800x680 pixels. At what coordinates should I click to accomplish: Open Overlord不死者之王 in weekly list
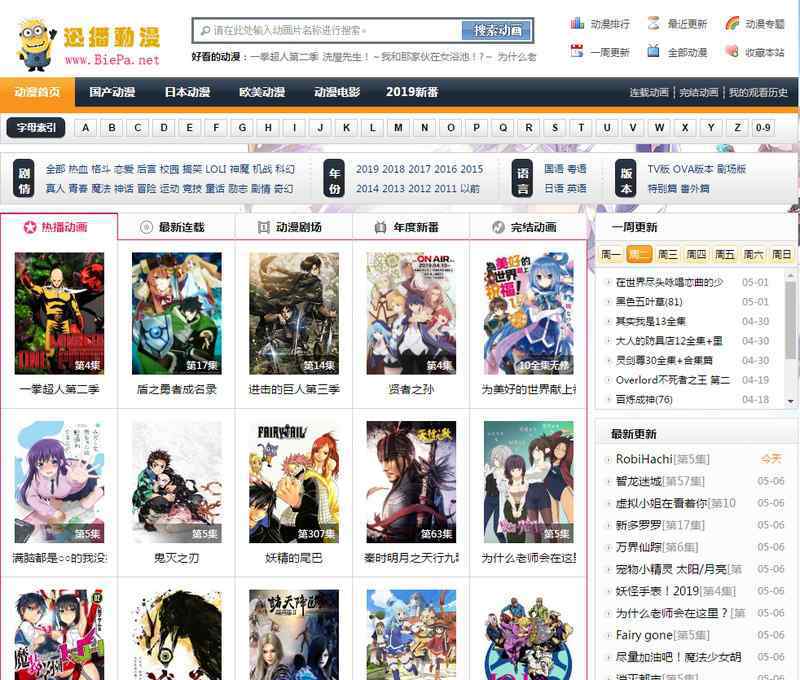point(672,380)
